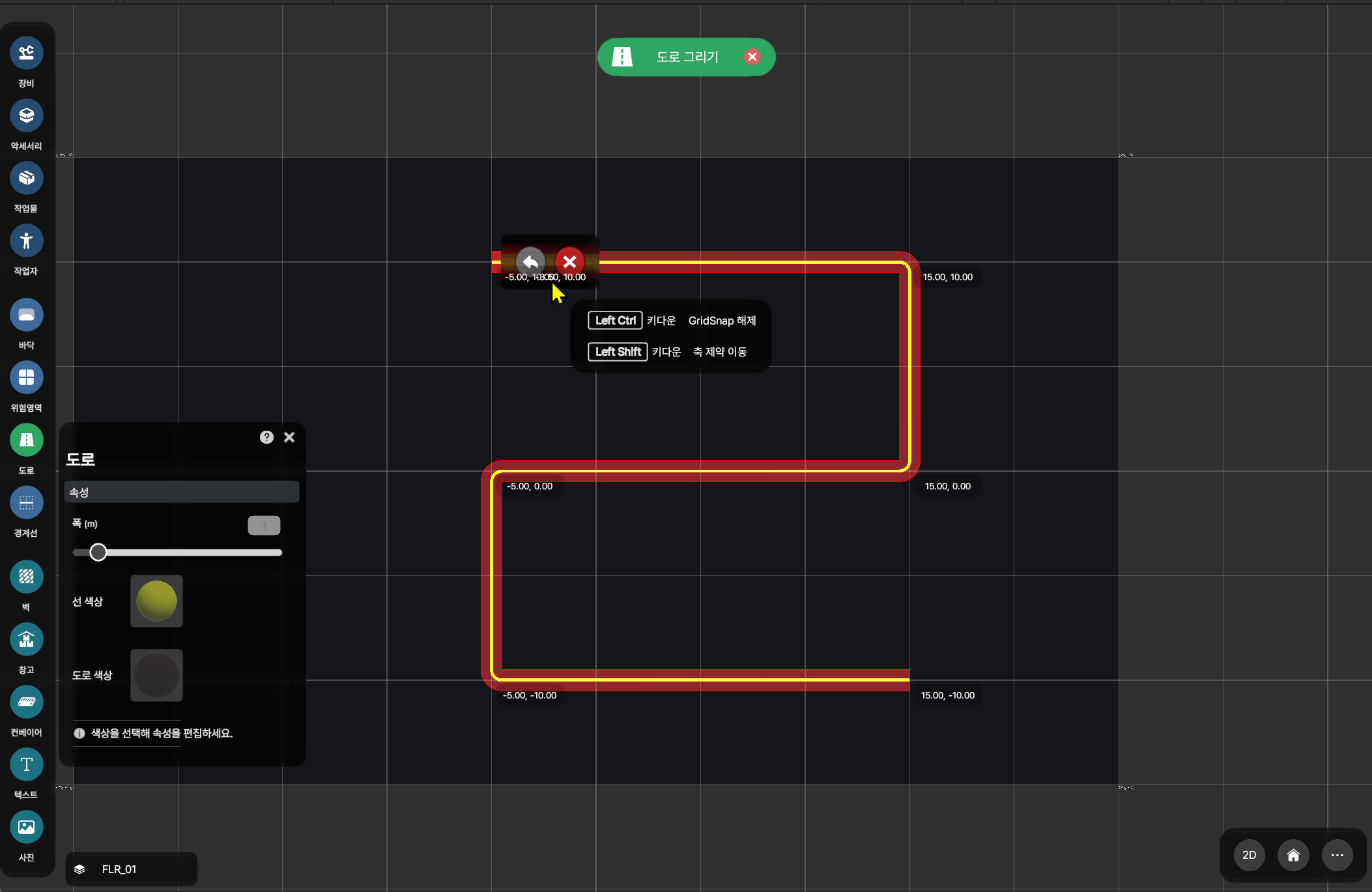The image size is (1372, 892).
Task: Open the 사진 photo tool
Action: tap(26, 827)
